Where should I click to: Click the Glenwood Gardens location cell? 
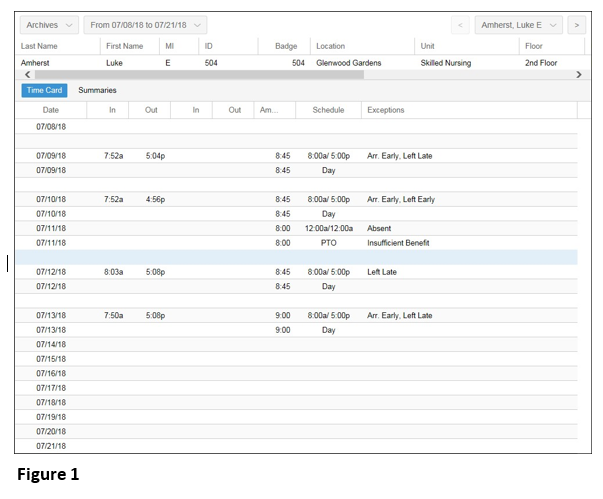348,63
